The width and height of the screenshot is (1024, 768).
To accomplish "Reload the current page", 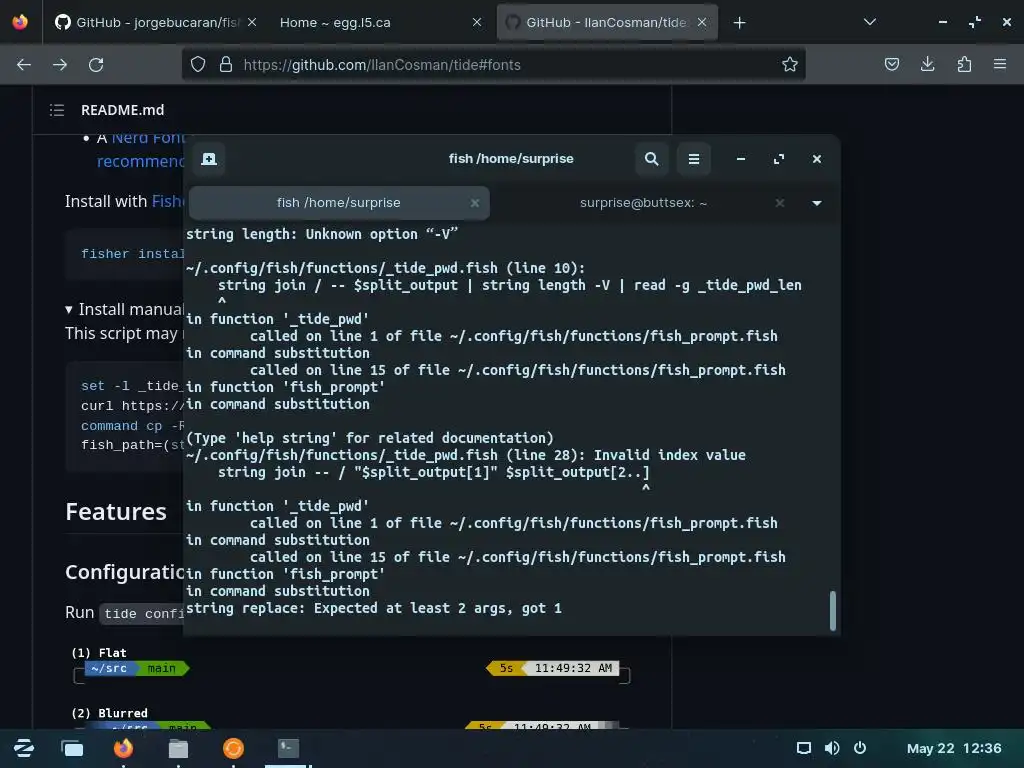I will 96,65.
